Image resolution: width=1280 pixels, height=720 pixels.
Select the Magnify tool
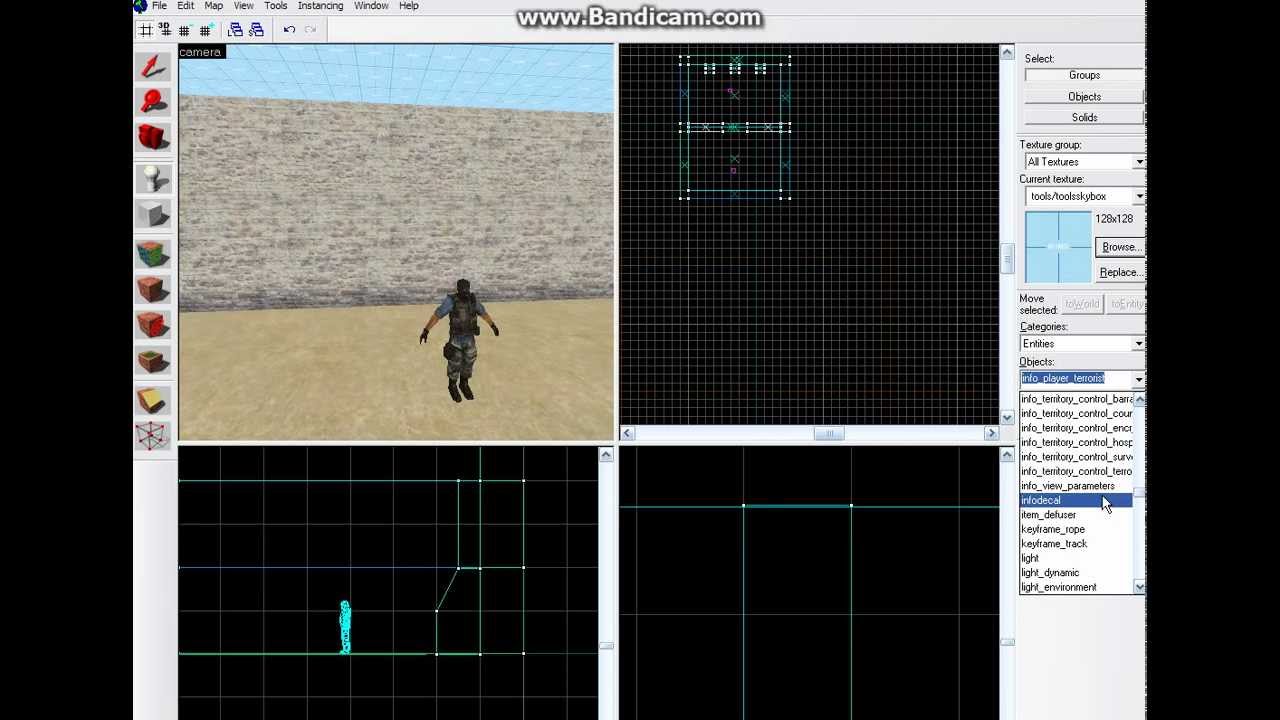pyautogui.click(x=153, y=101)
